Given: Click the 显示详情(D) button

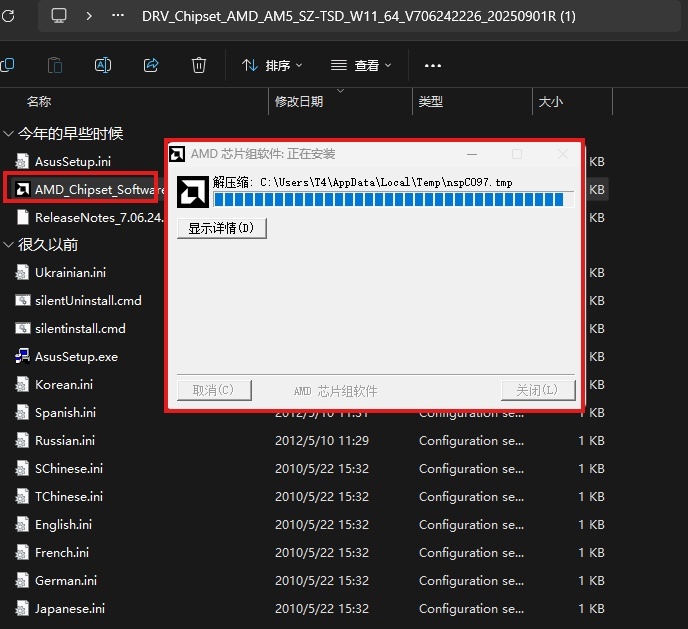Looking at the screenshot, I should (222, 228).
